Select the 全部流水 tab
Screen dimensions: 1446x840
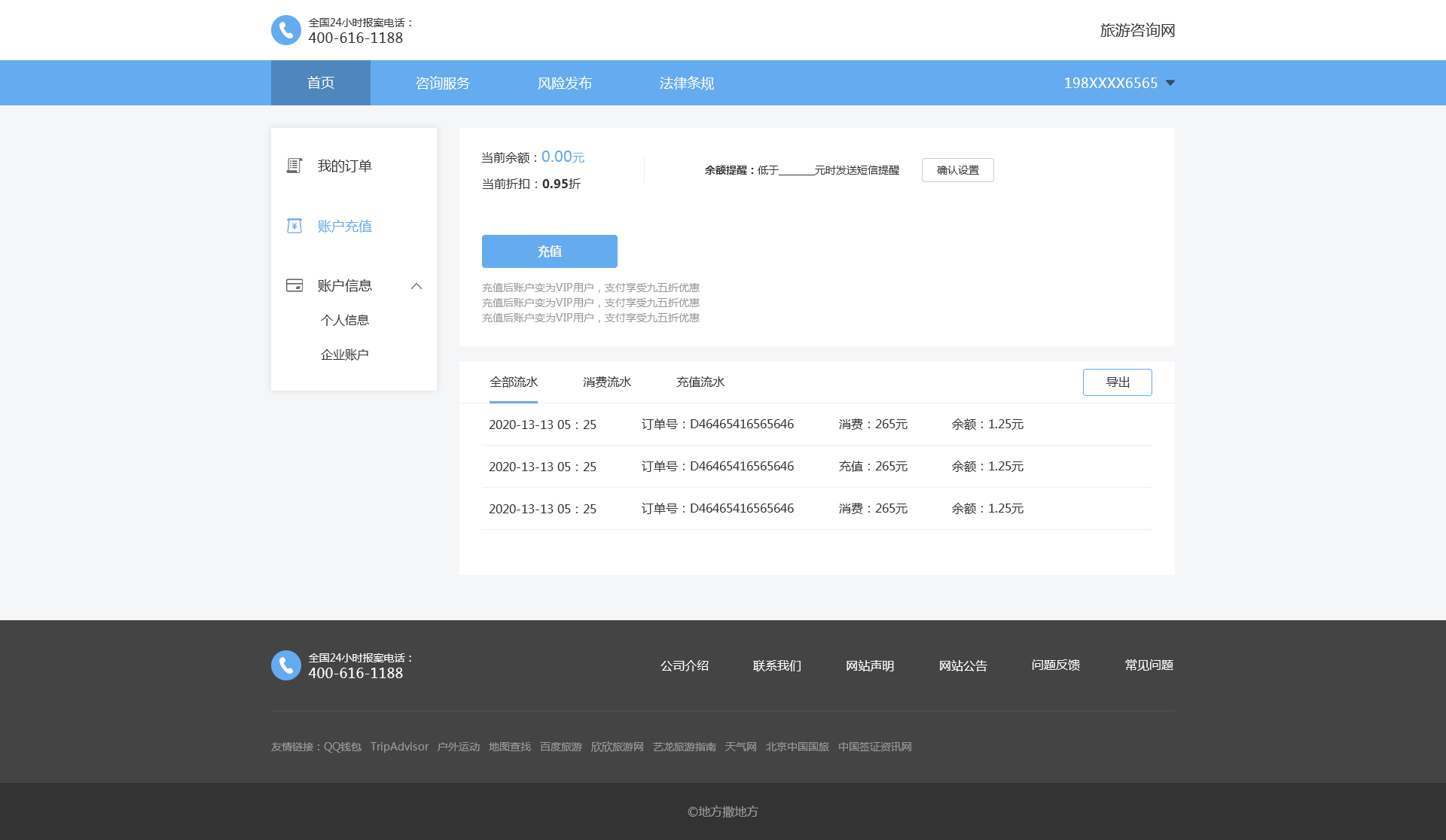point(514,382)
